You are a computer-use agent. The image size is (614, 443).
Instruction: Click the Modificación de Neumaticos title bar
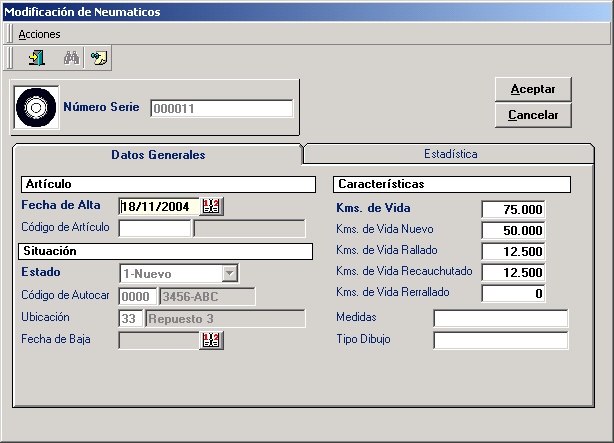(x=307, y=12)
